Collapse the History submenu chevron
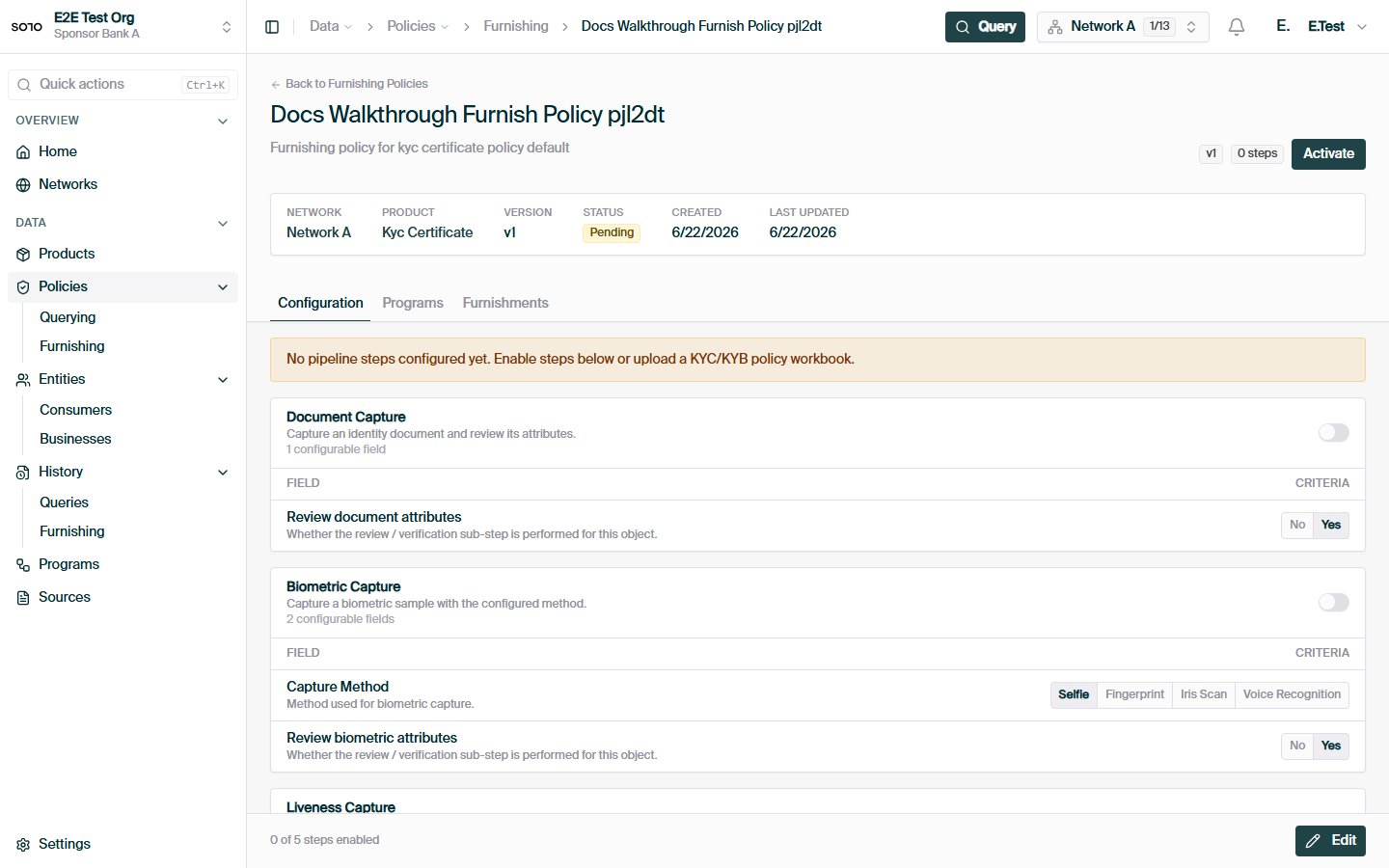The height and width of the screenshot is (868, 1389). pyautogui.click(x=223, y=473)
